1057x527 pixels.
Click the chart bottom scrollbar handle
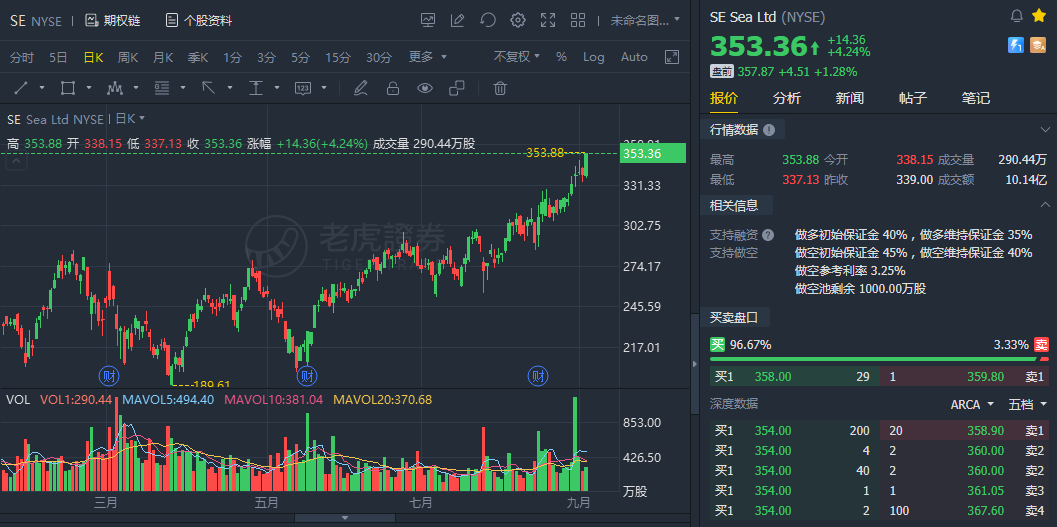click(345, 518)
